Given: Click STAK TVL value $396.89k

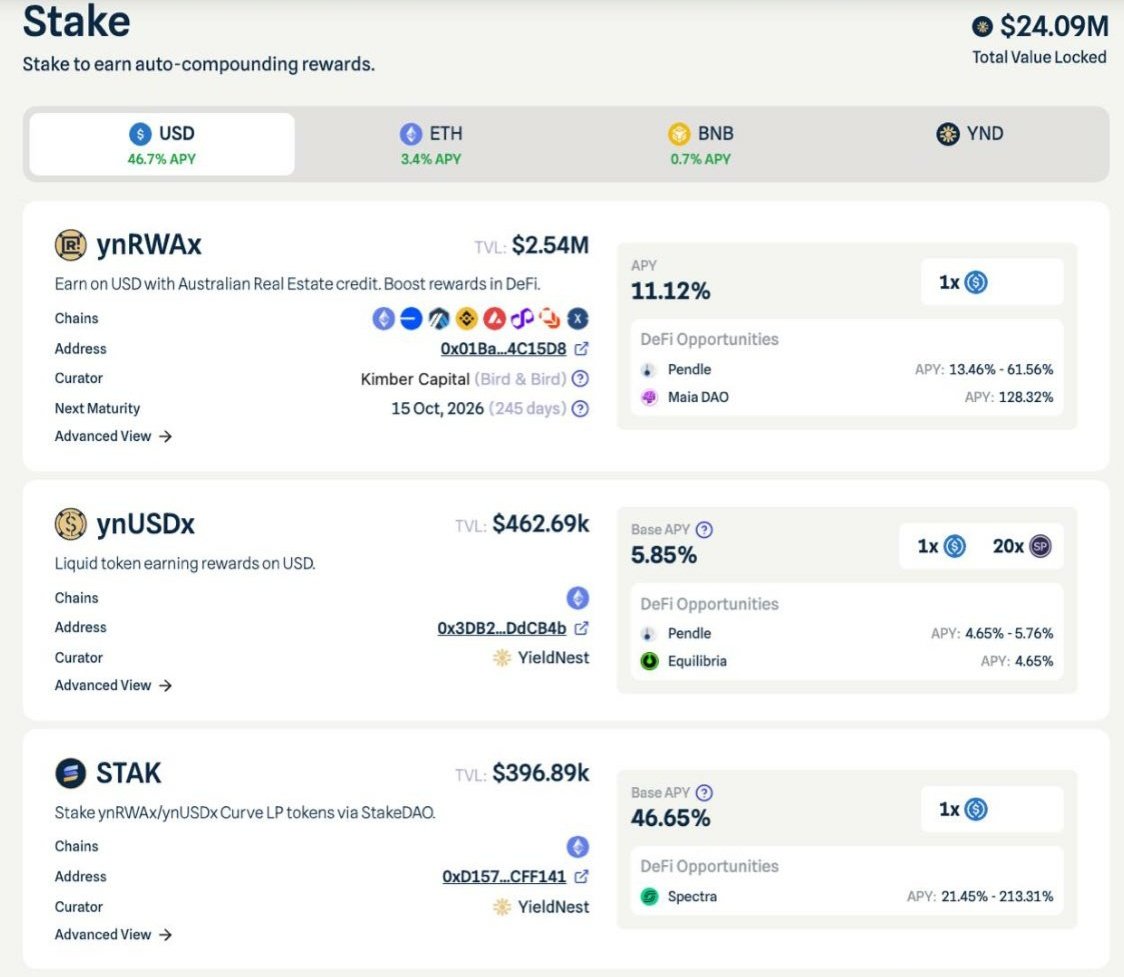Looking at the screenshot, I should tap(541, 773).
